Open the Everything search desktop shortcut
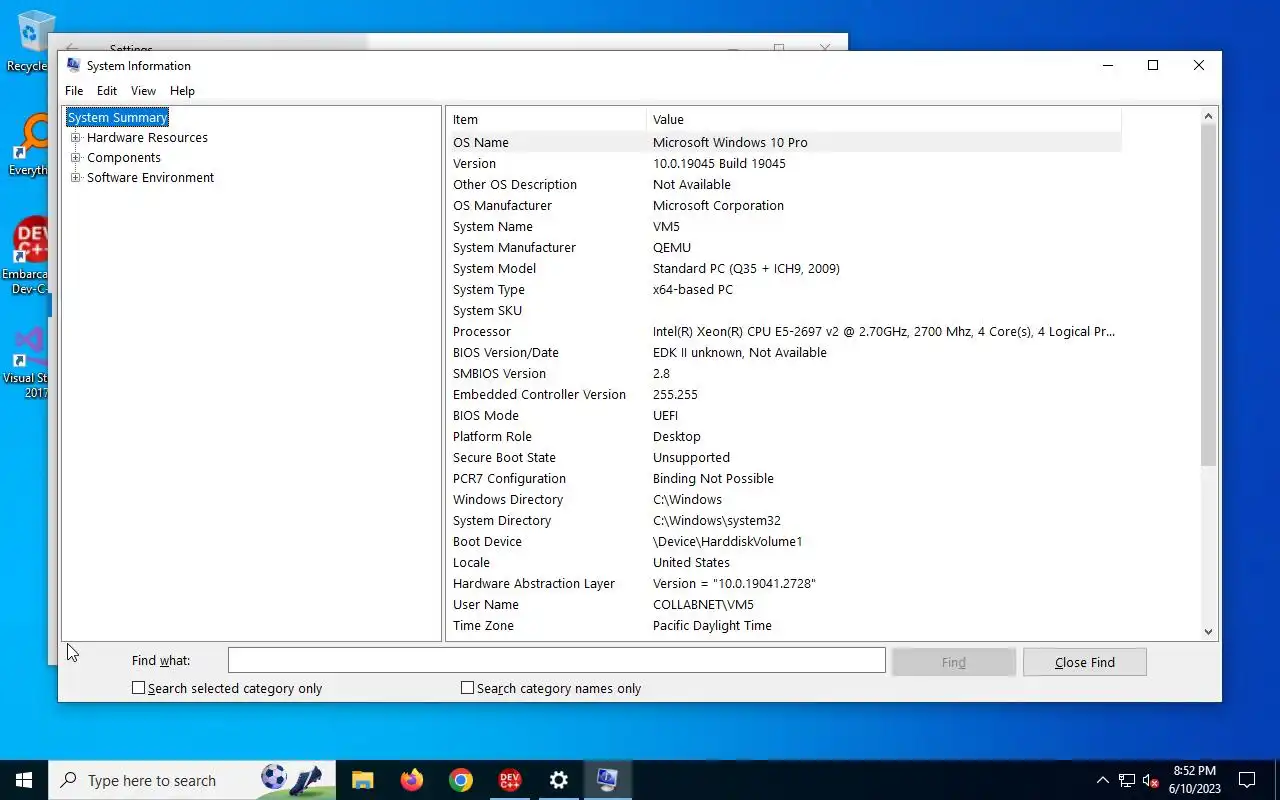 click(x=30, y=145)
